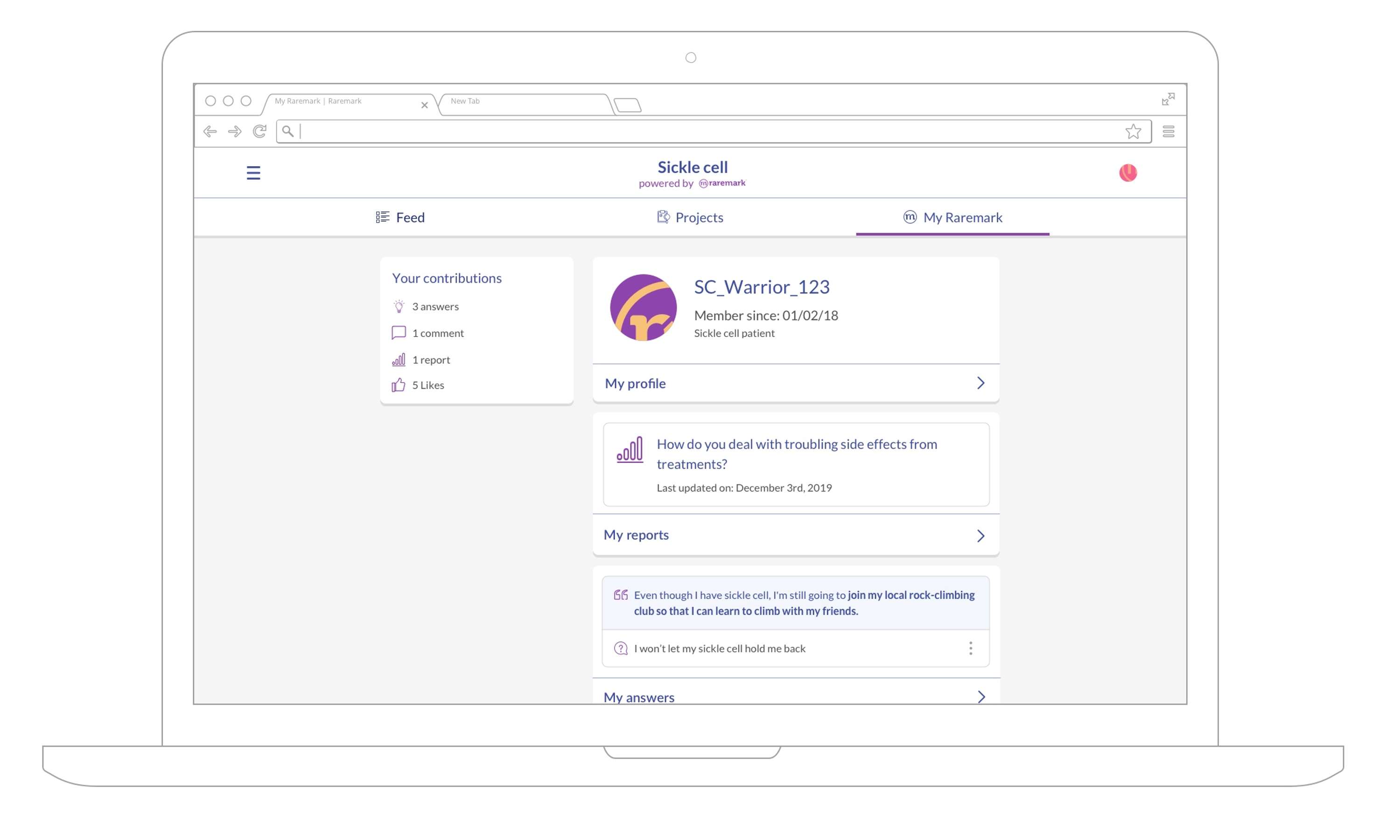Click 'Last updated on: December 3rd, 2019'
This screenshot has height=840, width=1400.
coord(744,487)
